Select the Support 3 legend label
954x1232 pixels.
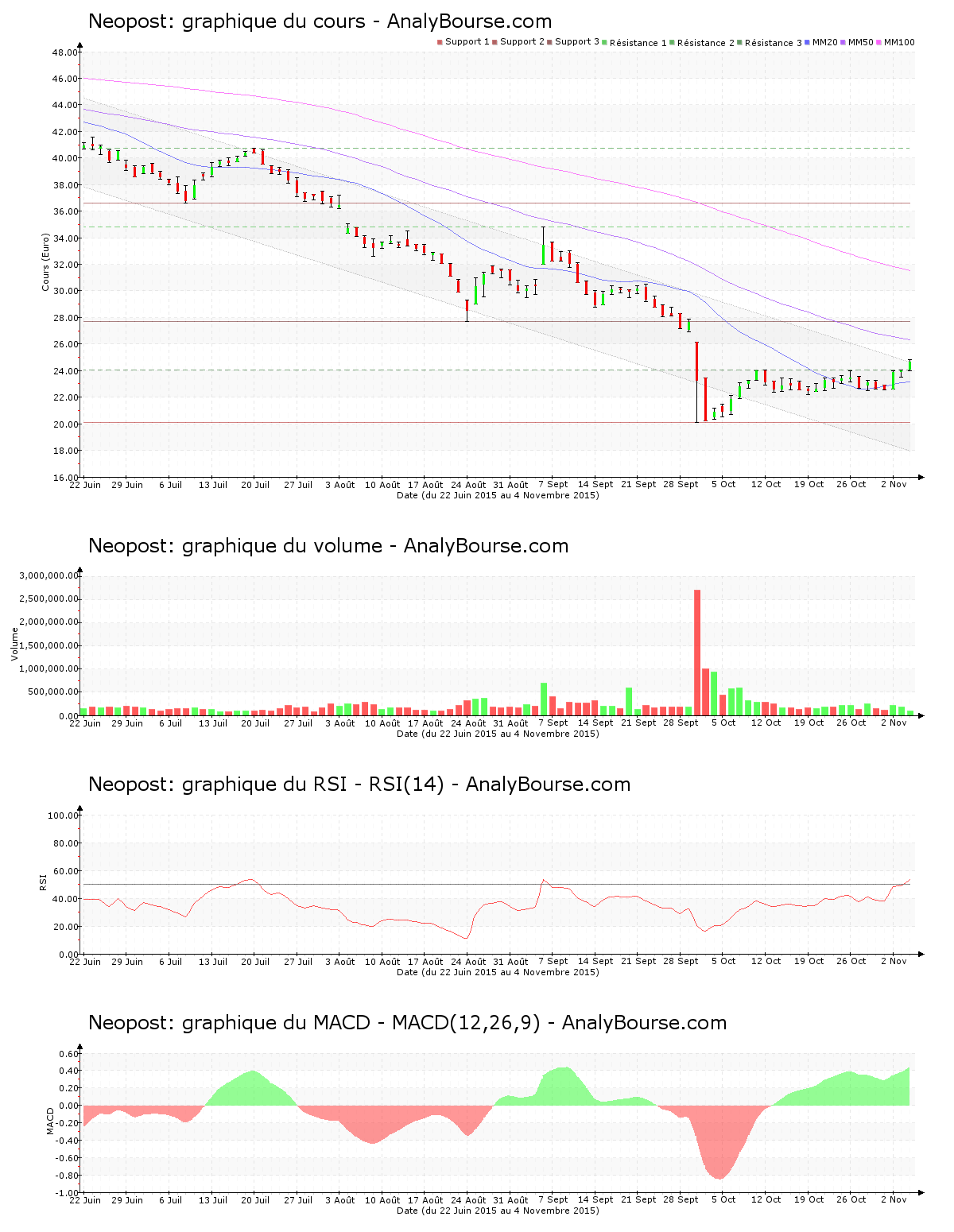click(577, 42)
